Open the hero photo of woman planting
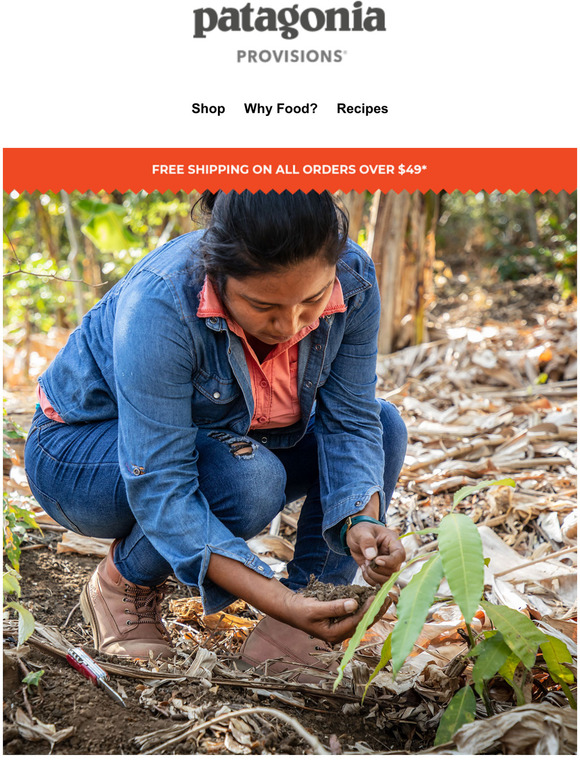The width and height of the screenshot is (580, 774). click(x=290, y=473)
